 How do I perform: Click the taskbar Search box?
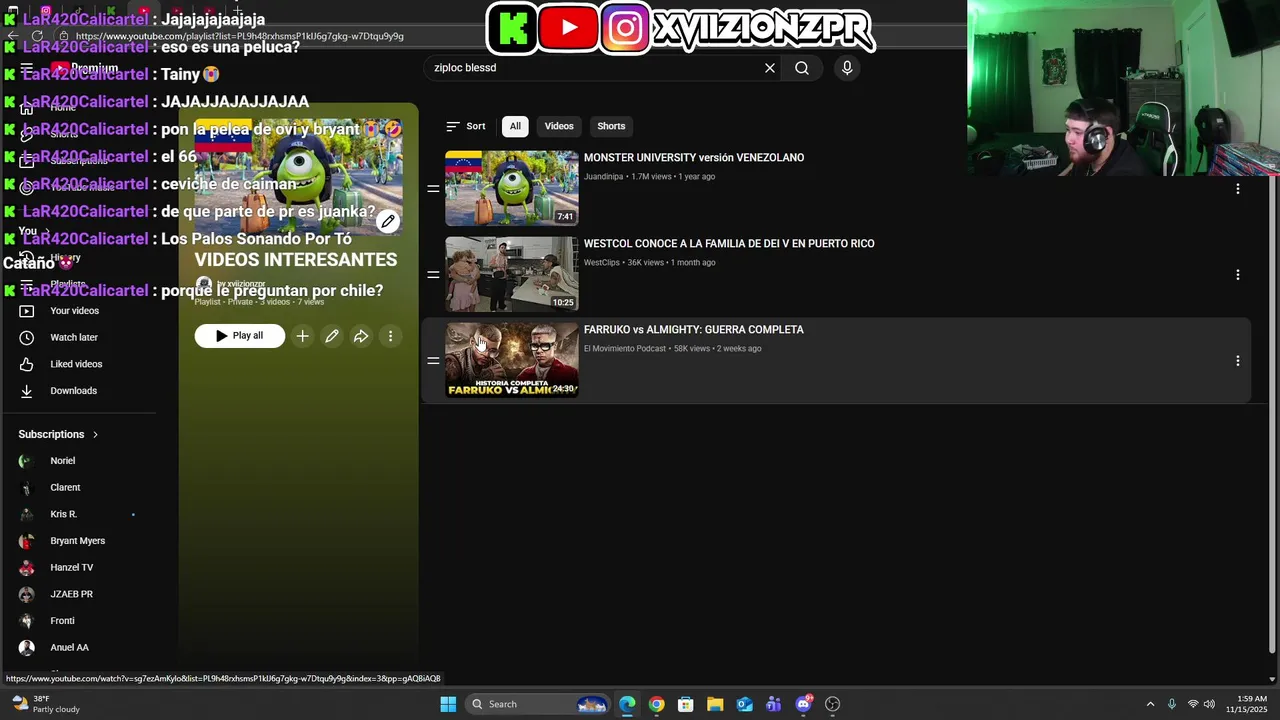[x=538, y=704]
